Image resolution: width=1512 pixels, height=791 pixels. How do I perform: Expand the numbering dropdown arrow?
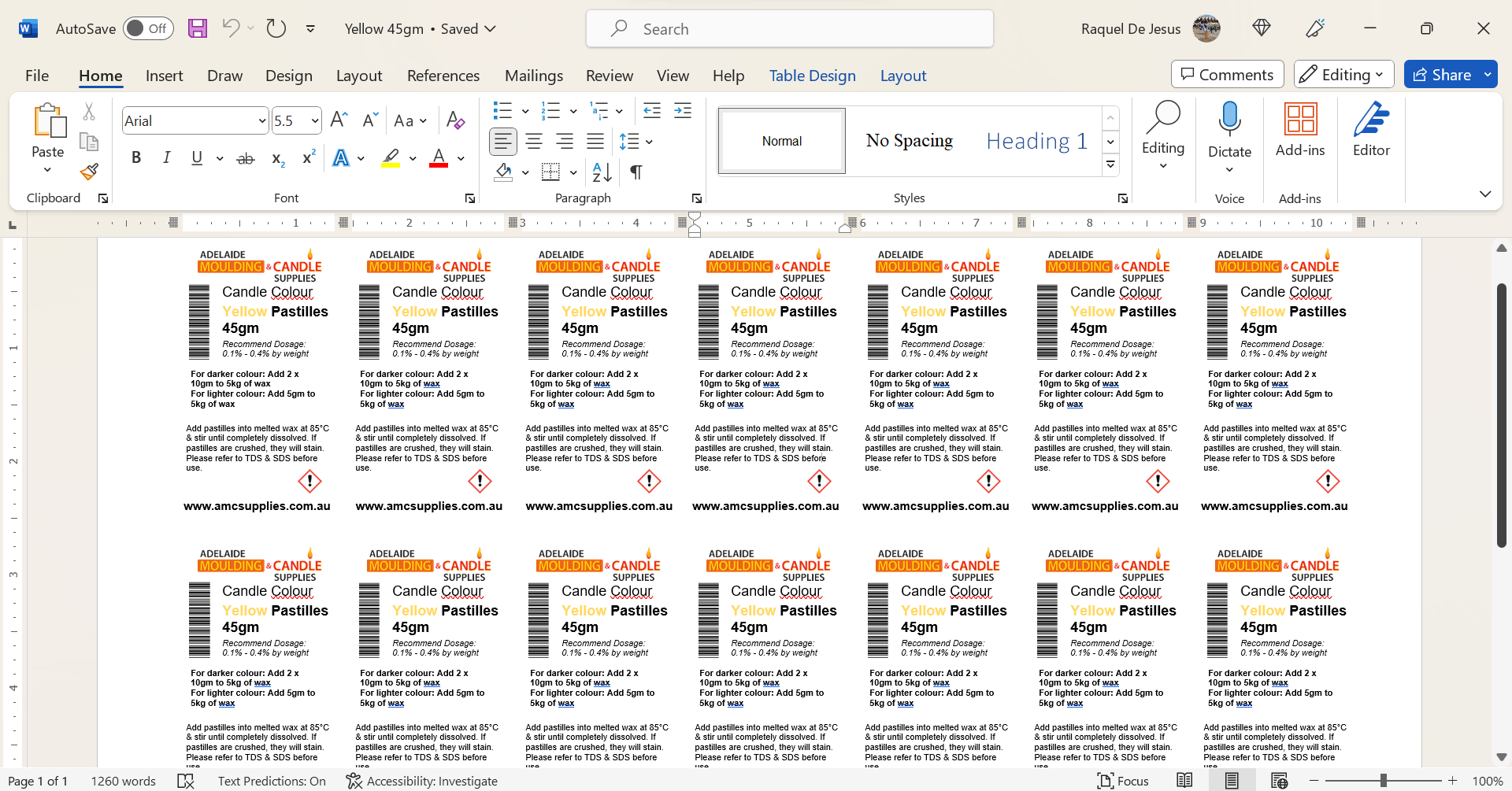pyautogui.click(x=573, y=111)
